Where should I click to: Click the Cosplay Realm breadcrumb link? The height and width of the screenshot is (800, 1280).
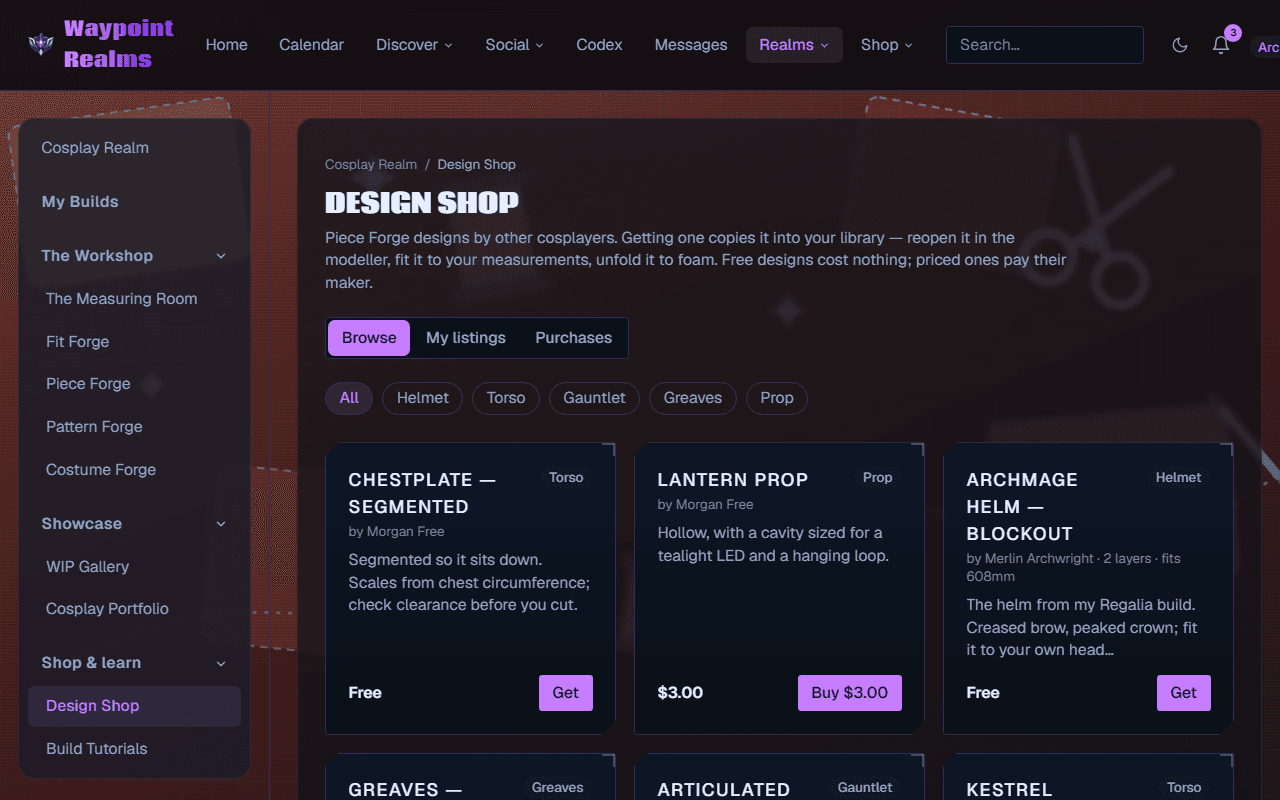pyautogui.click(x=371, y=164)
